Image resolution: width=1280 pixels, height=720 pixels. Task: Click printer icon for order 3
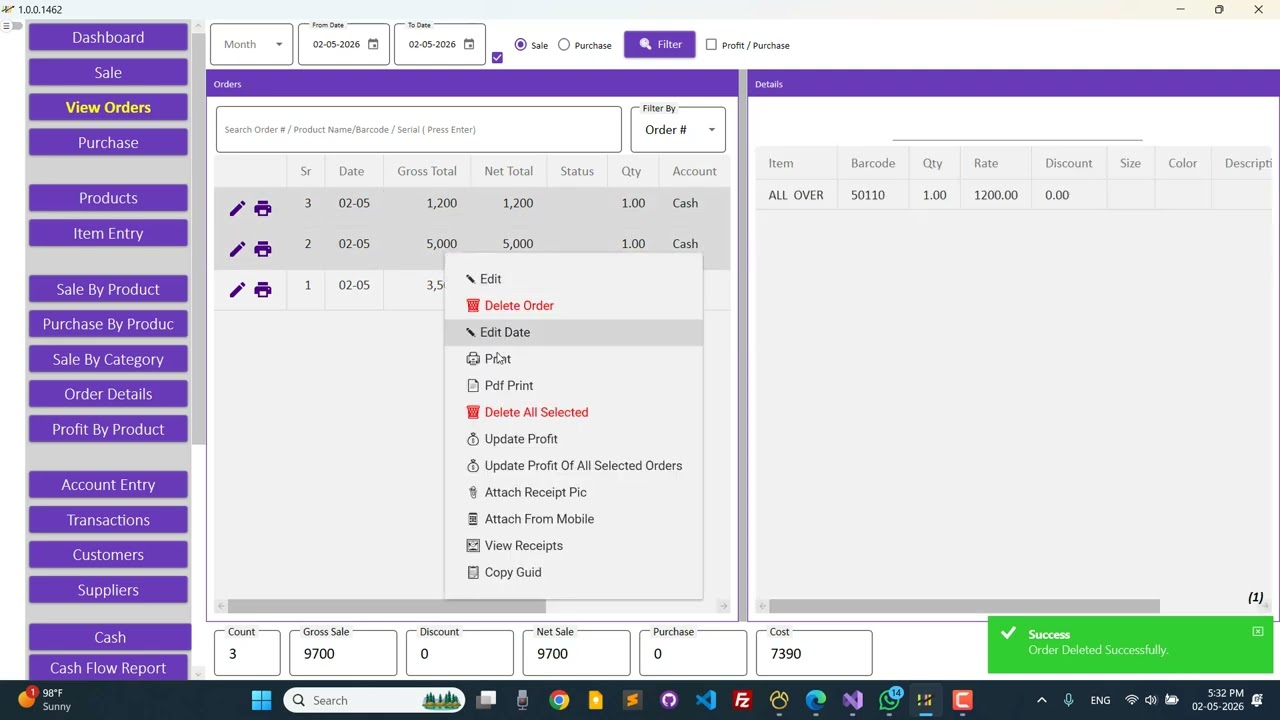click(263, 208)
